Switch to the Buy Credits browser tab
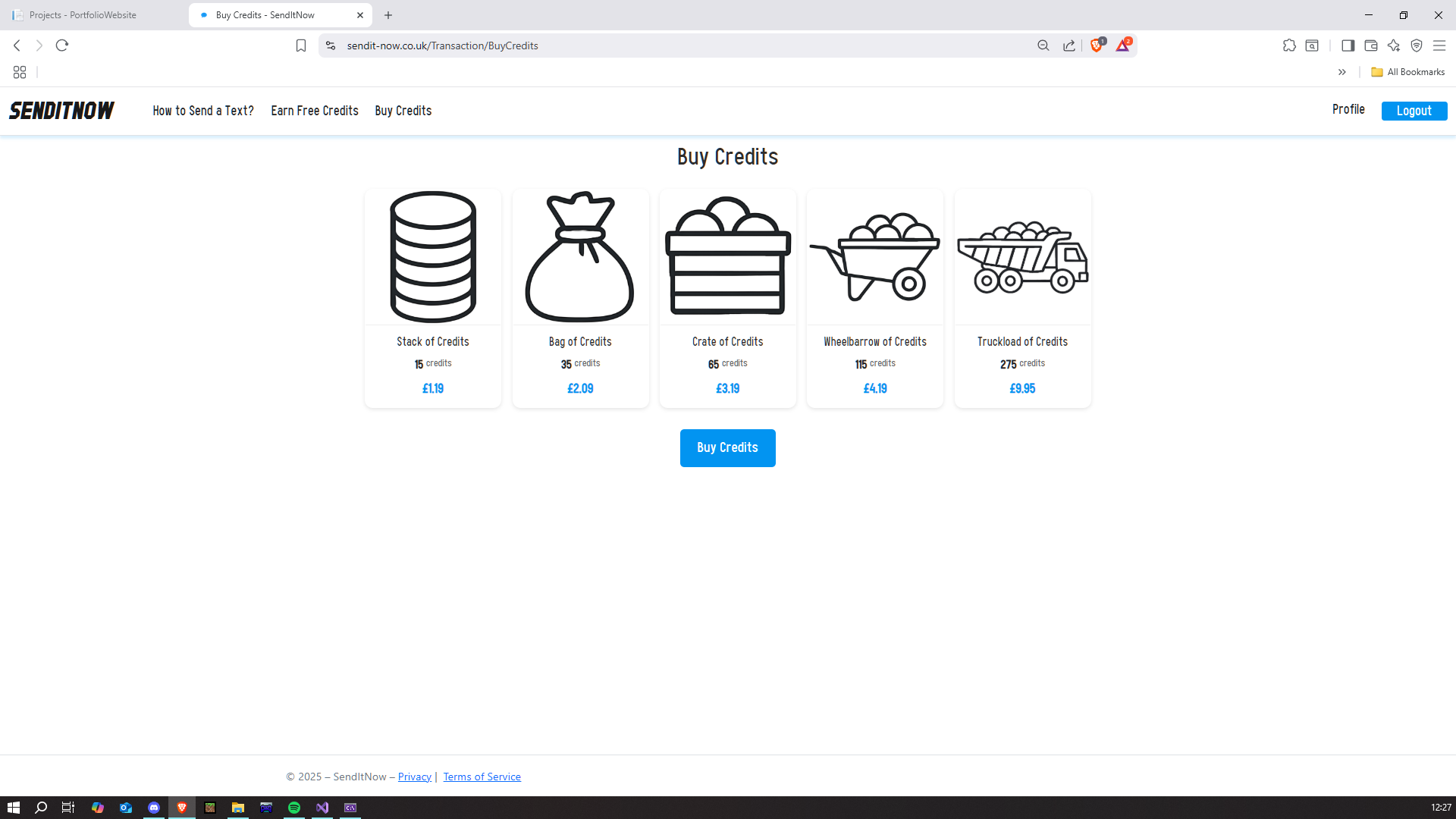 click(265, 15)
